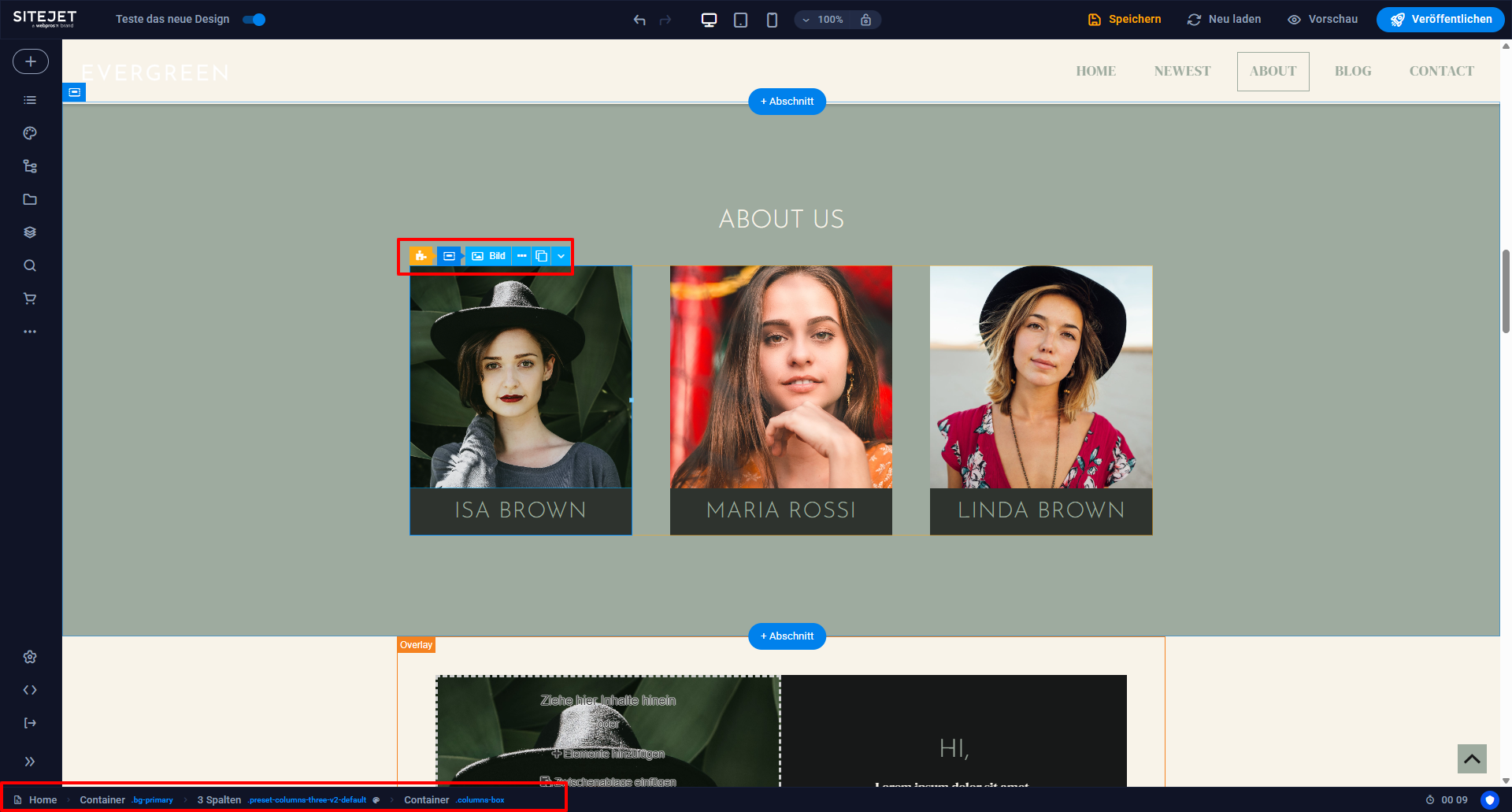
Task: Click the Speichern save button
Action: (1125, 20)
